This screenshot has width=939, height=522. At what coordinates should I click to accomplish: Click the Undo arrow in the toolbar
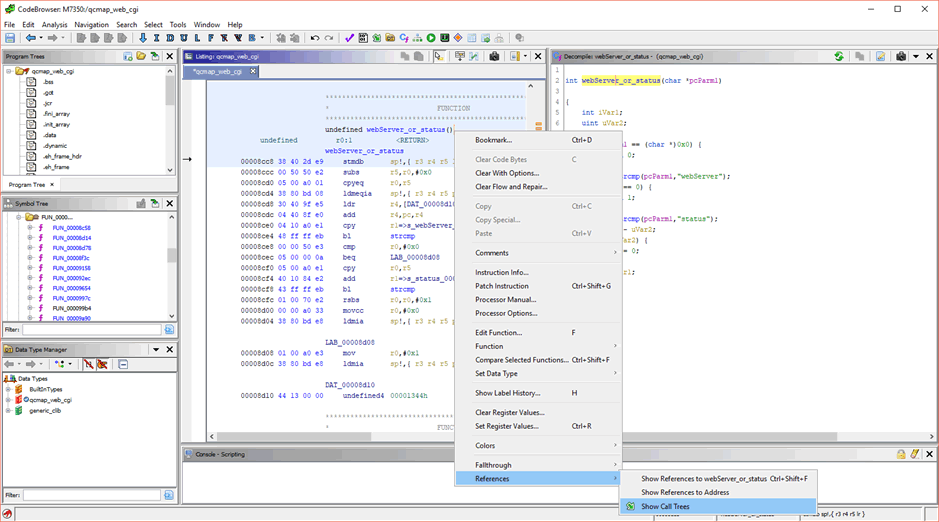314,38
